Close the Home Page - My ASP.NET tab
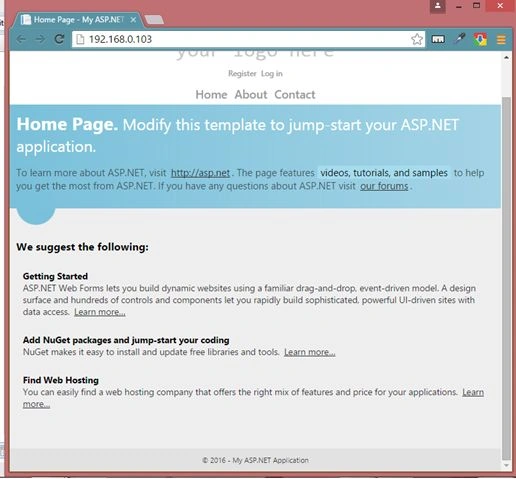 [133, 20]
